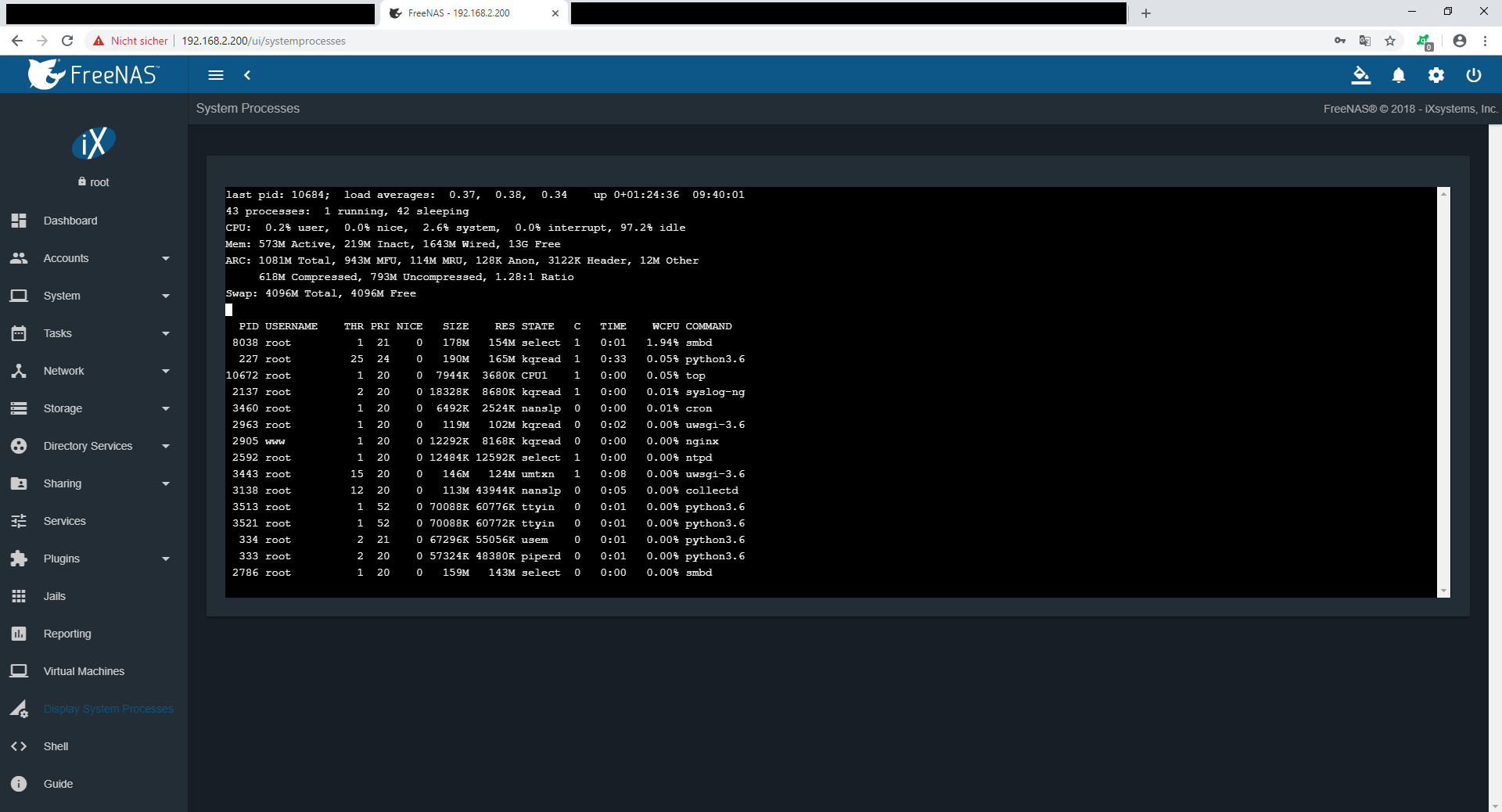Click the Reporting chart icon

pos(19,634)
